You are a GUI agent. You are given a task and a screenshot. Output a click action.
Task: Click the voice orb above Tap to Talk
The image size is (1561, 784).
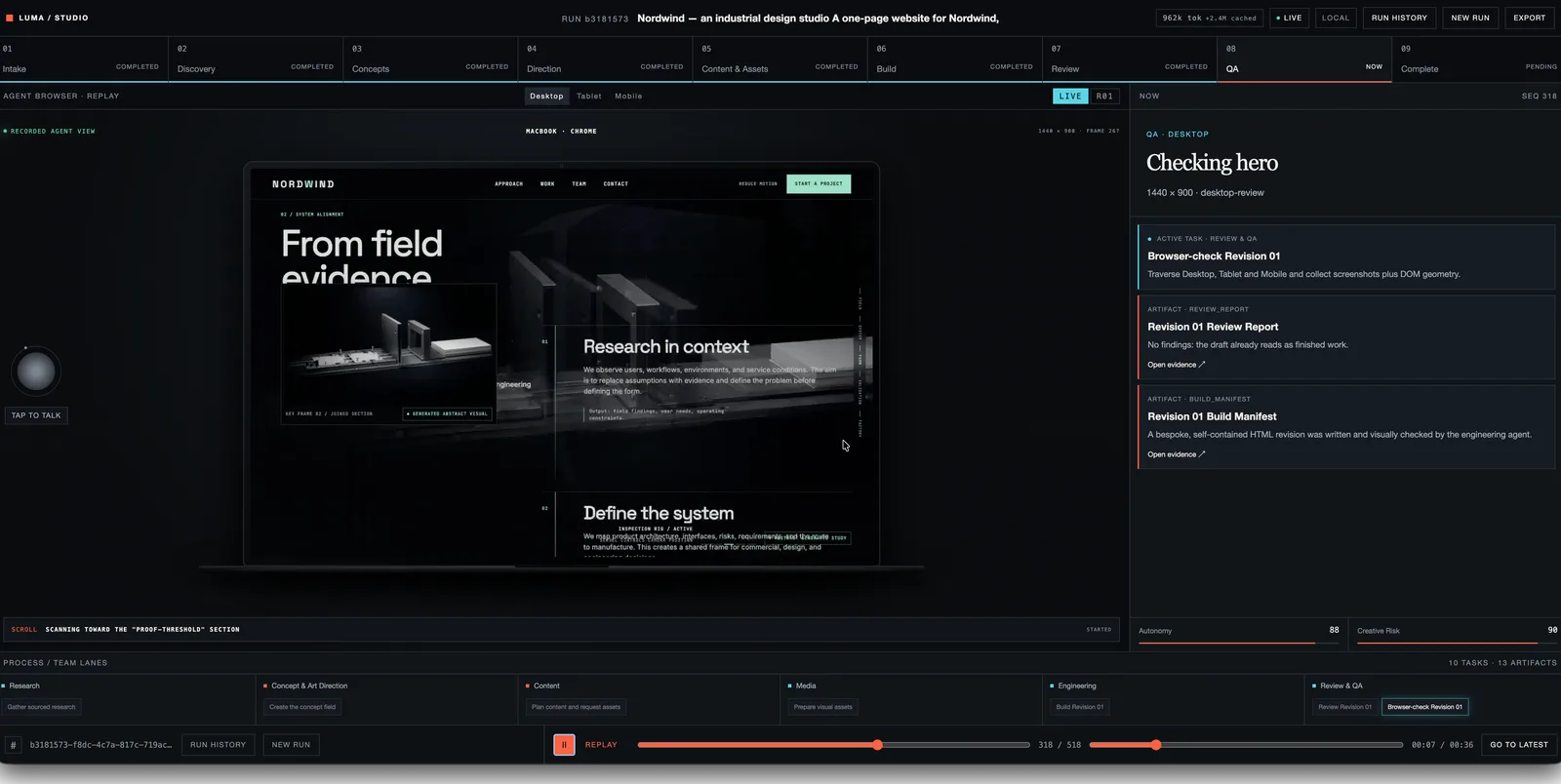coord(36,372)
